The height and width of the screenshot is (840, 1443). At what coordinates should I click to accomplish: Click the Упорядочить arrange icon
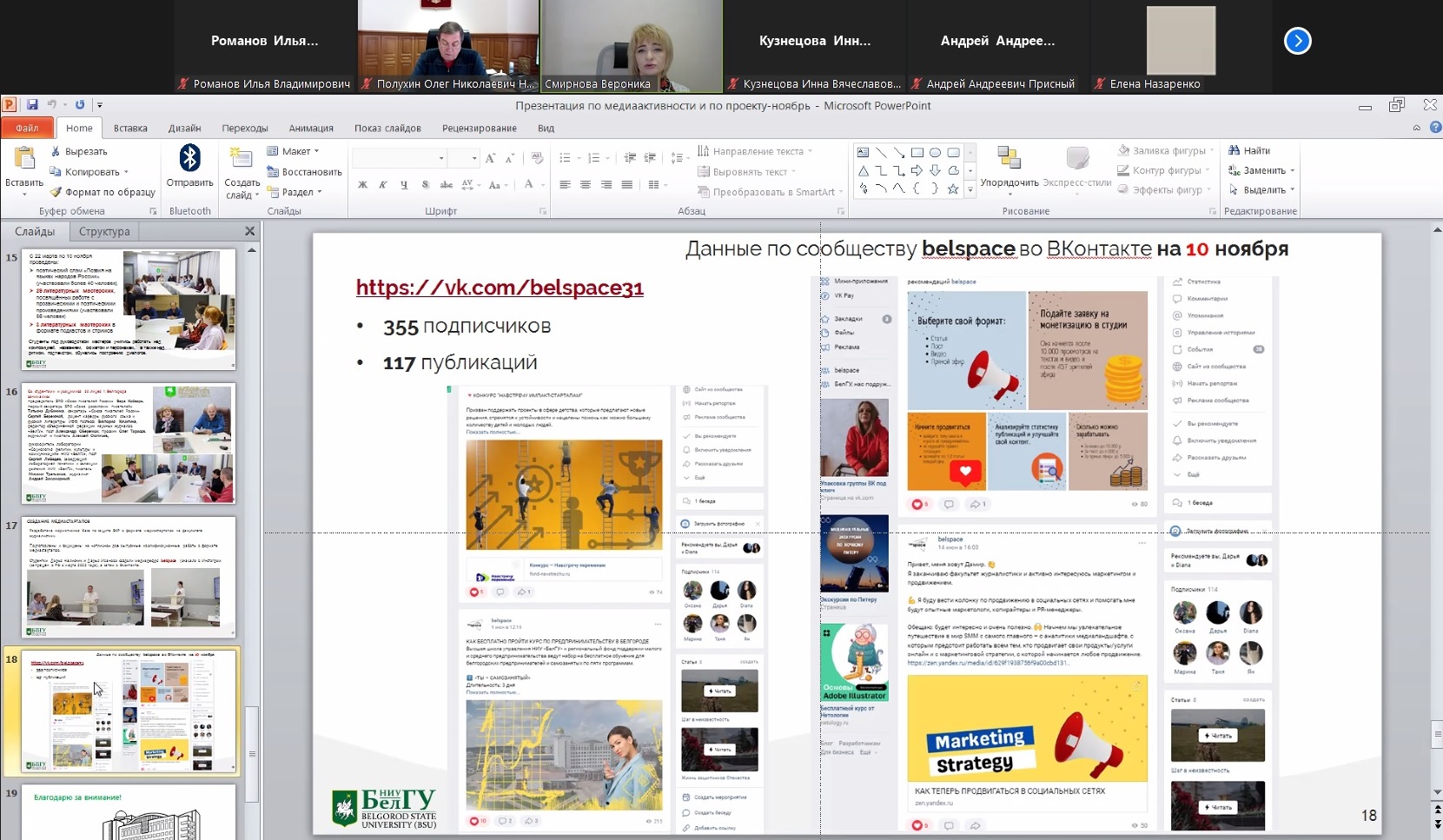pyautogui.click(x=1009, y=159)
